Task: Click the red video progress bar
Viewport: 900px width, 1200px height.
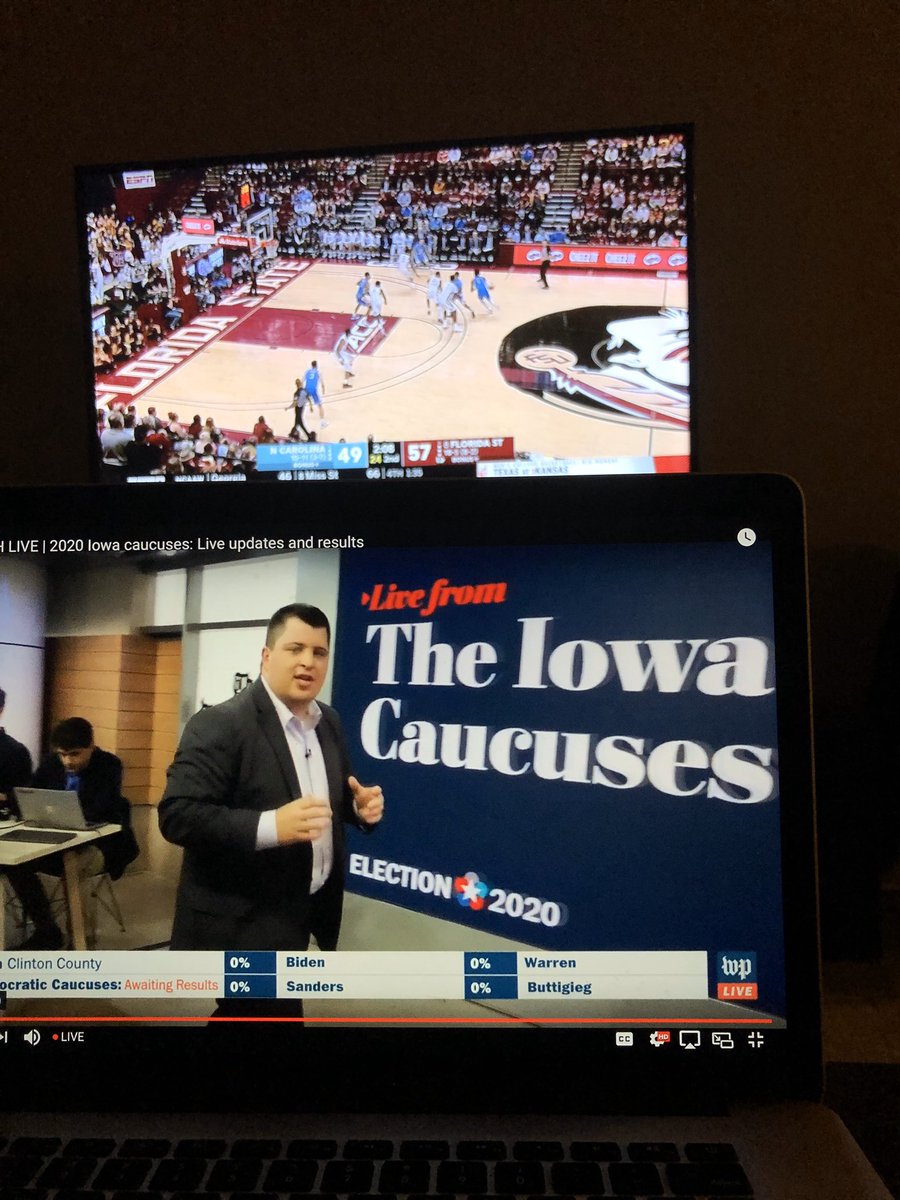Action: coord(385,1021)
